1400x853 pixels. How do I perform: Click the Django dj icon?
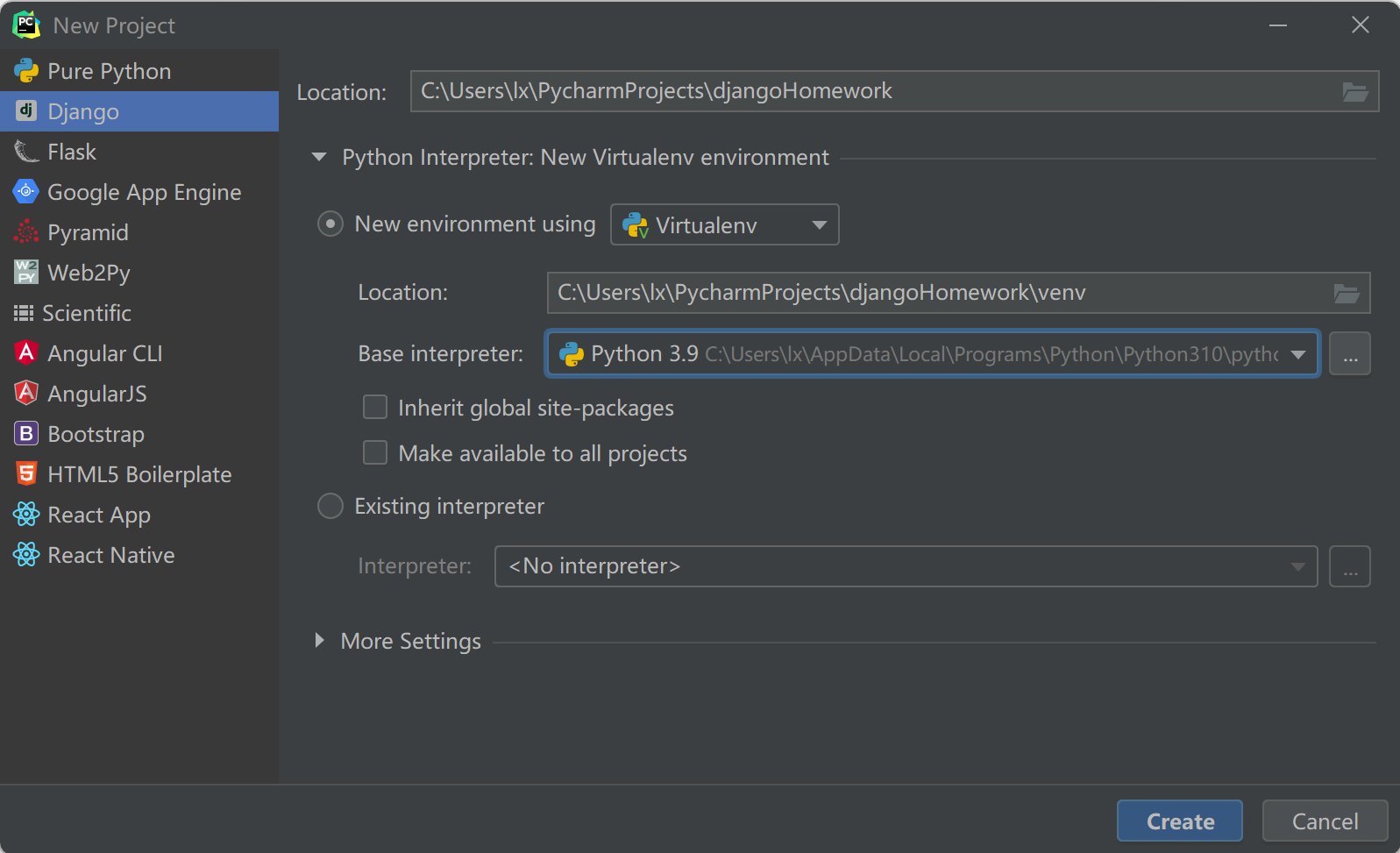(x=26, y=110)
